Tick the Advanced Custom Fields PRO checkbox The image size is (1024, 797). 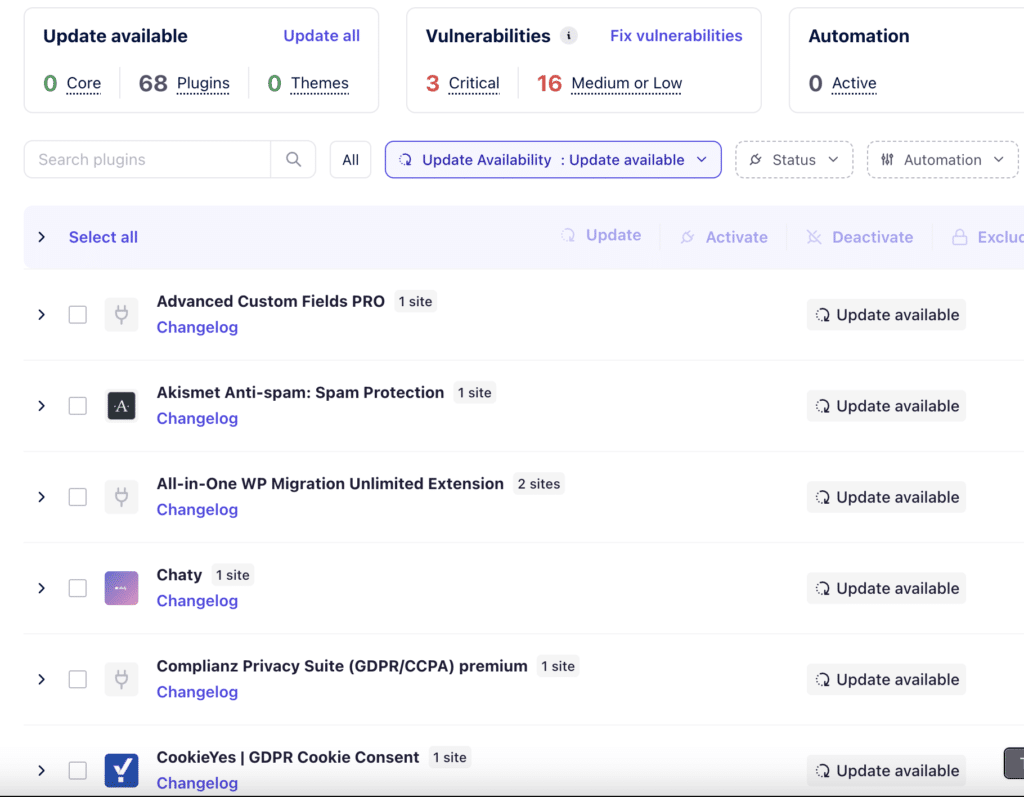tap(78, 315)
